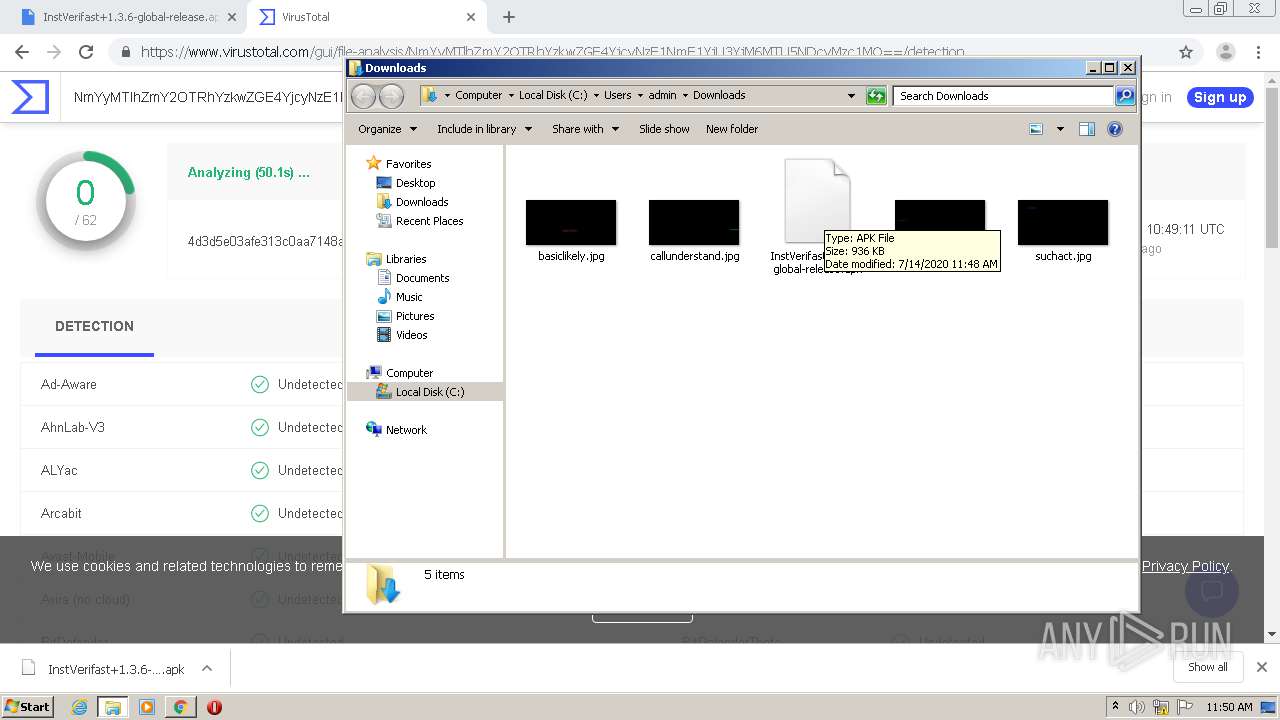Open the Chrome profile avatar icon
1280x720 pixels.
tap(1225, 52)
